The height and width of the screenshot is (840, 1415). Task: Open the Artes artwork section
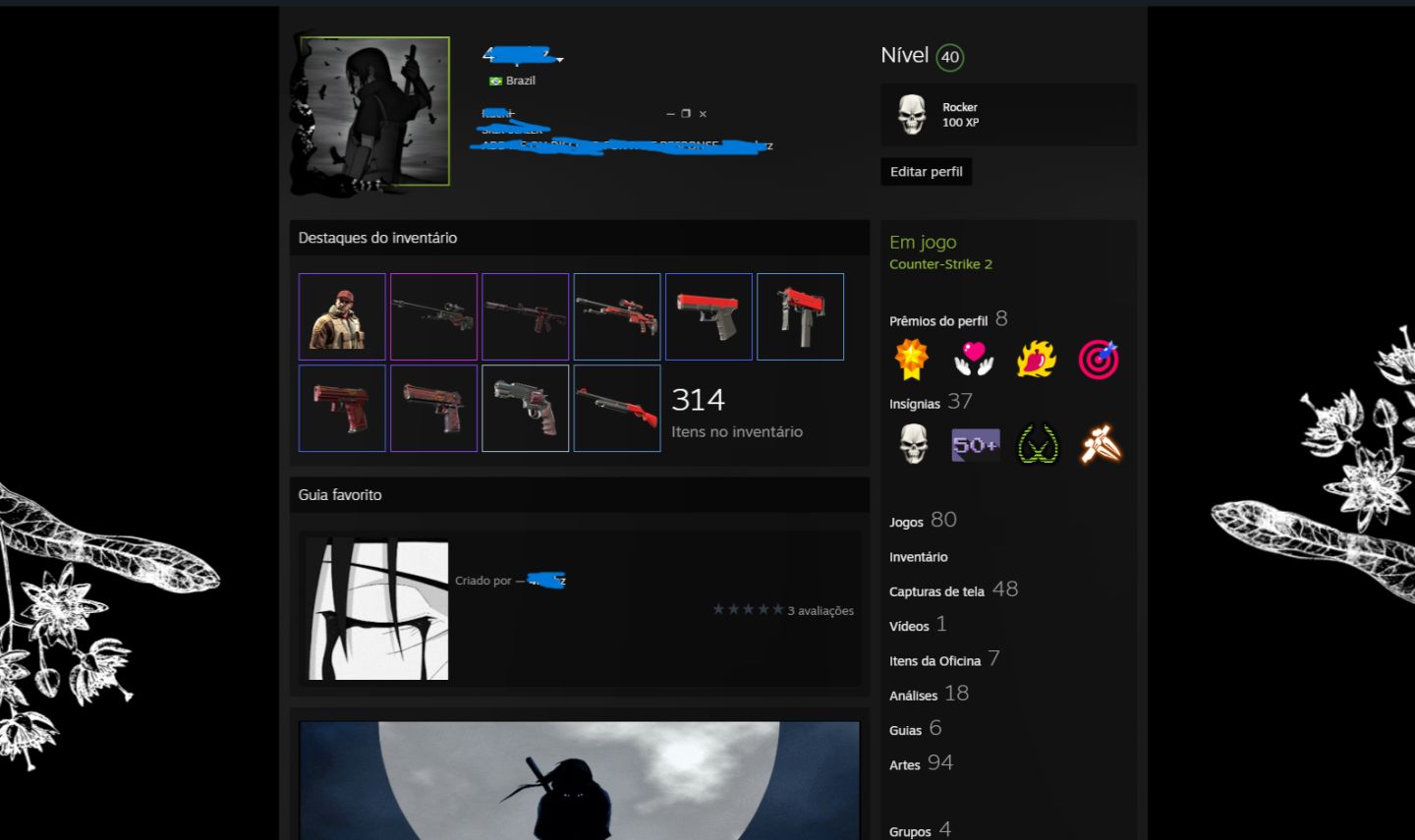point(905,765)
